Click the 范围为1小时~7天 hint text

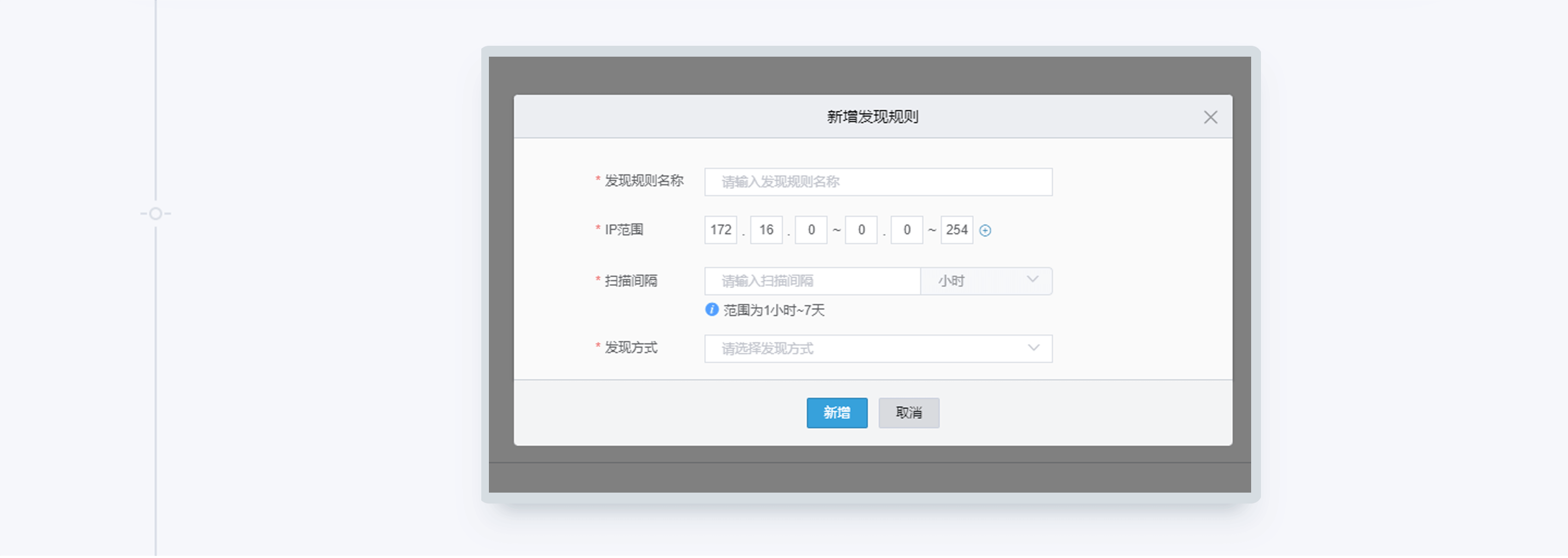pos(774,311)
